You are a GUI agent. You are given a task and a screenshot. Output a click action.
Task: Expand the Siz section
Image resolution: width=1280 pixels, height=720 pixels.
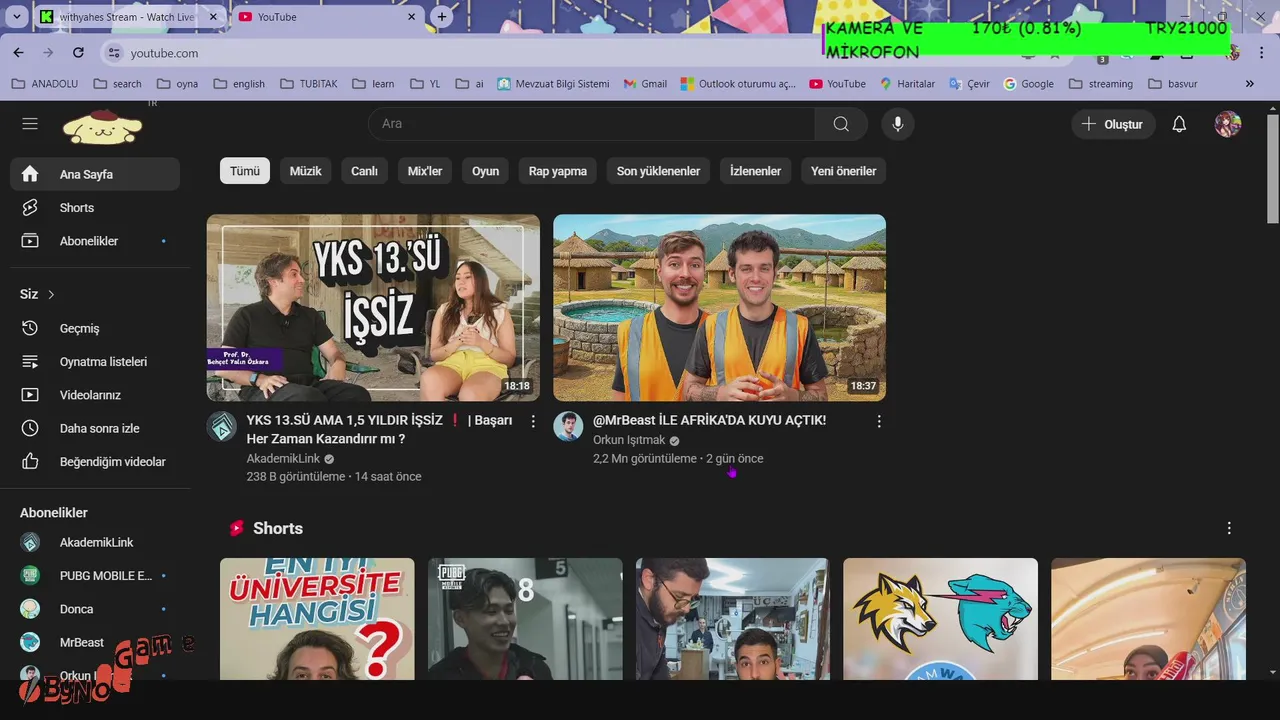pyautogui.click(x=37, y=294)
